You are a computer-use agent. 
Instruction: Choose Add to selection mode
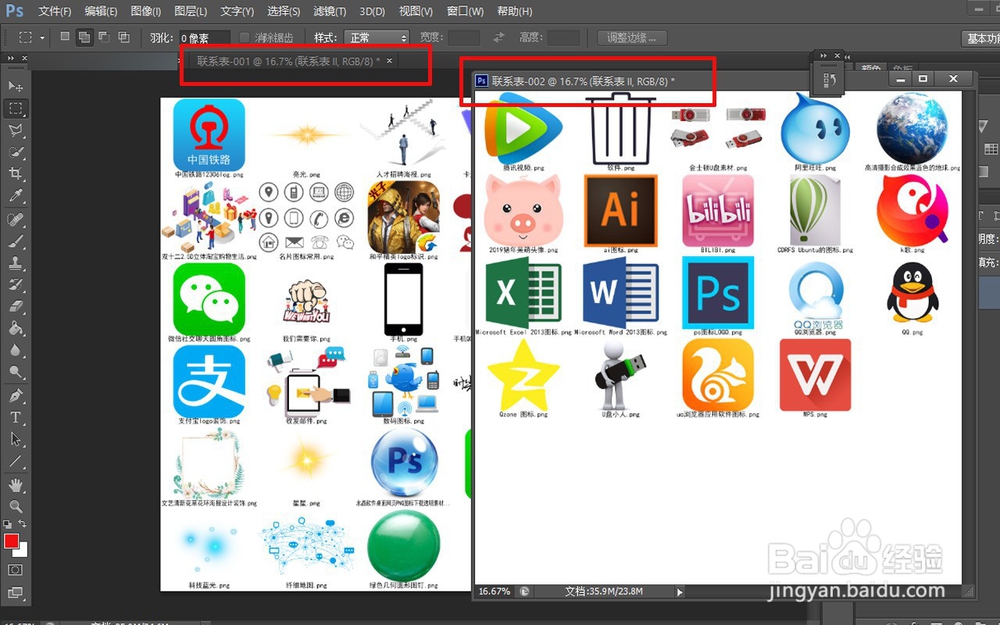84,37
